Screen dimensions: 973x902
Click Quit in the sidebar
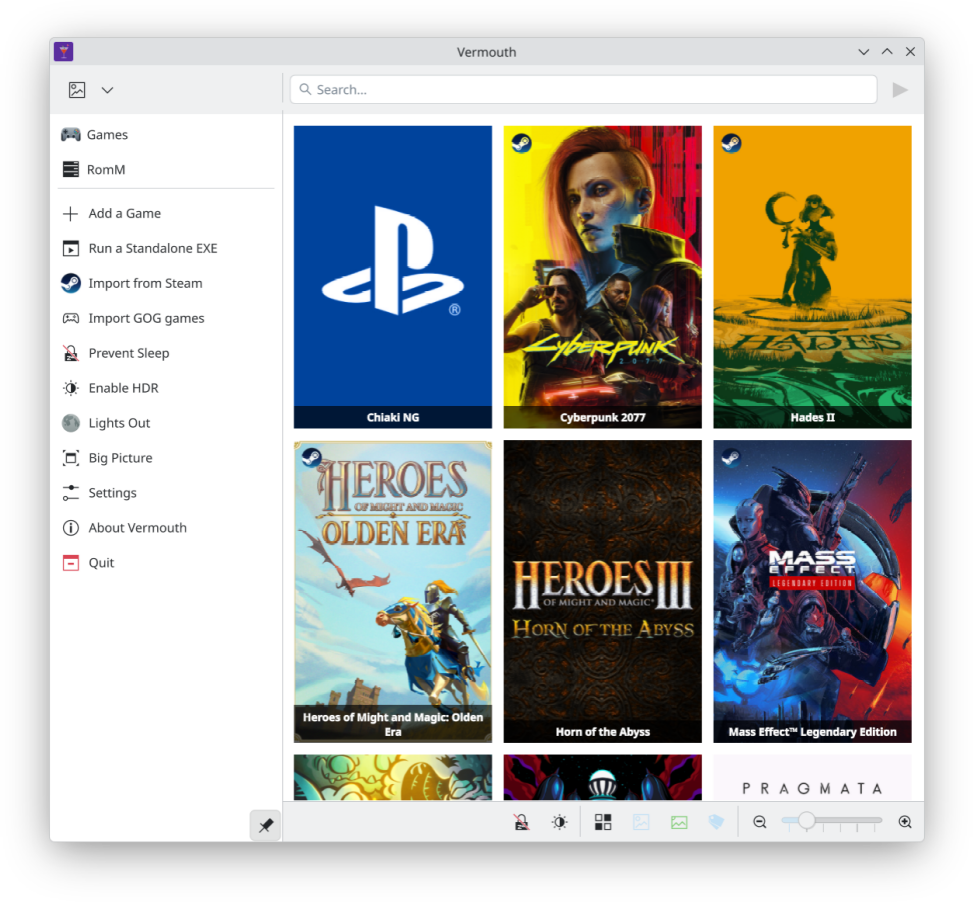tap(166, 563)
